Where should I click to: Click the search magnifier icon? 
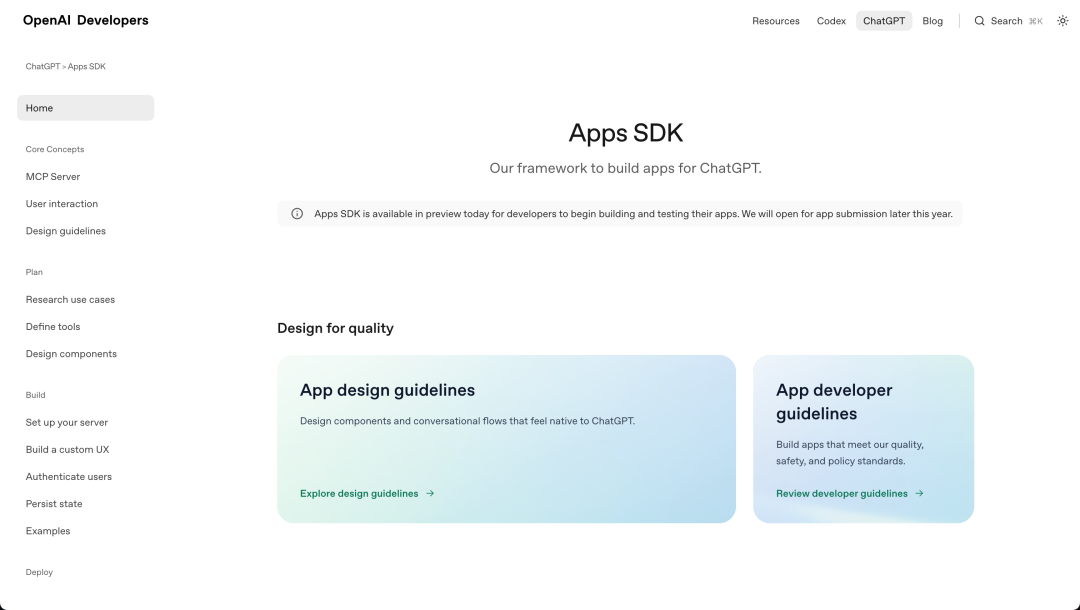[x=980, y=21]
